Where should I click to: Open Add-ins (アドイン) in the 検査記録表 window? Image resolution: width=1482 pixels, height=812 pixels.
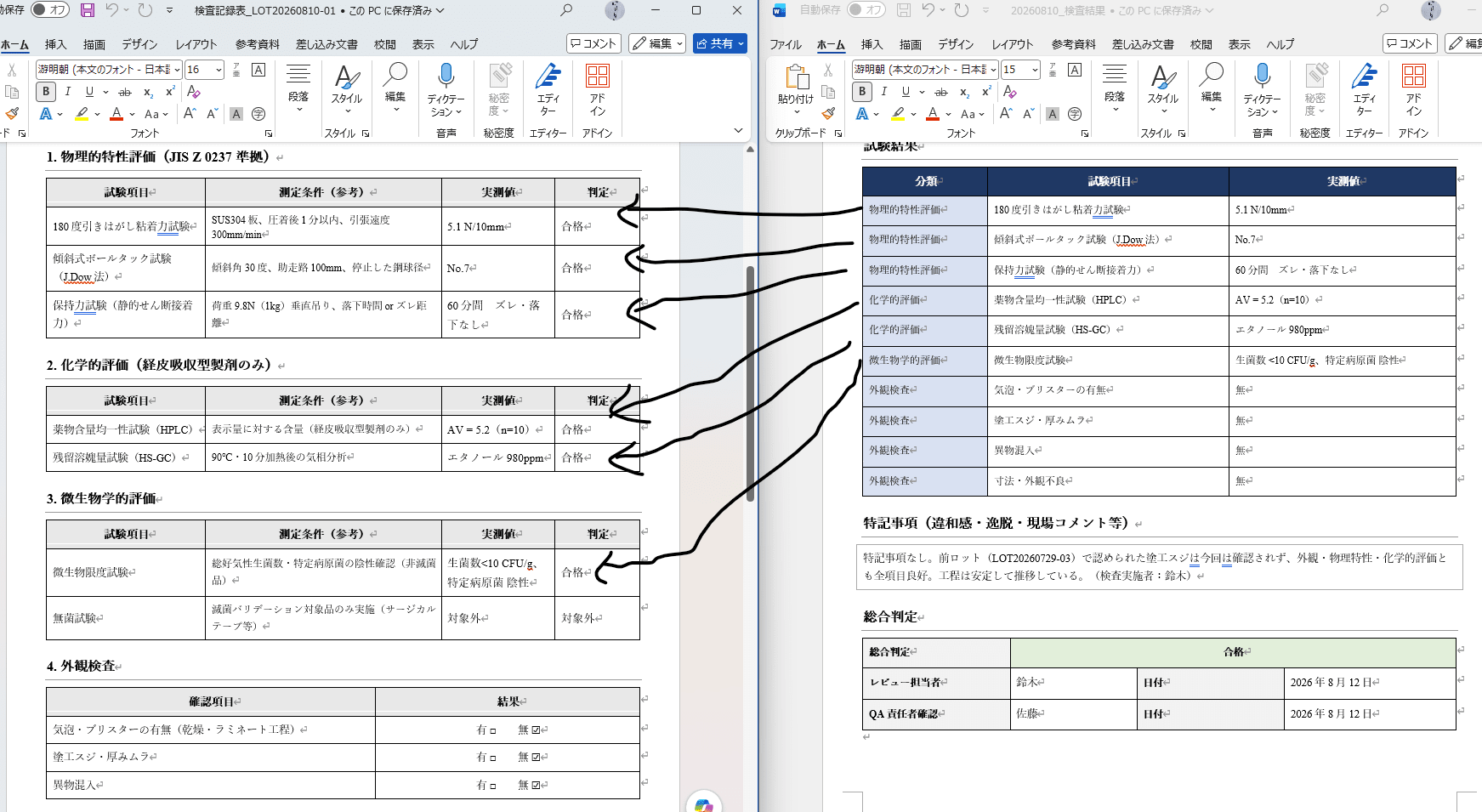pos(598,90)
